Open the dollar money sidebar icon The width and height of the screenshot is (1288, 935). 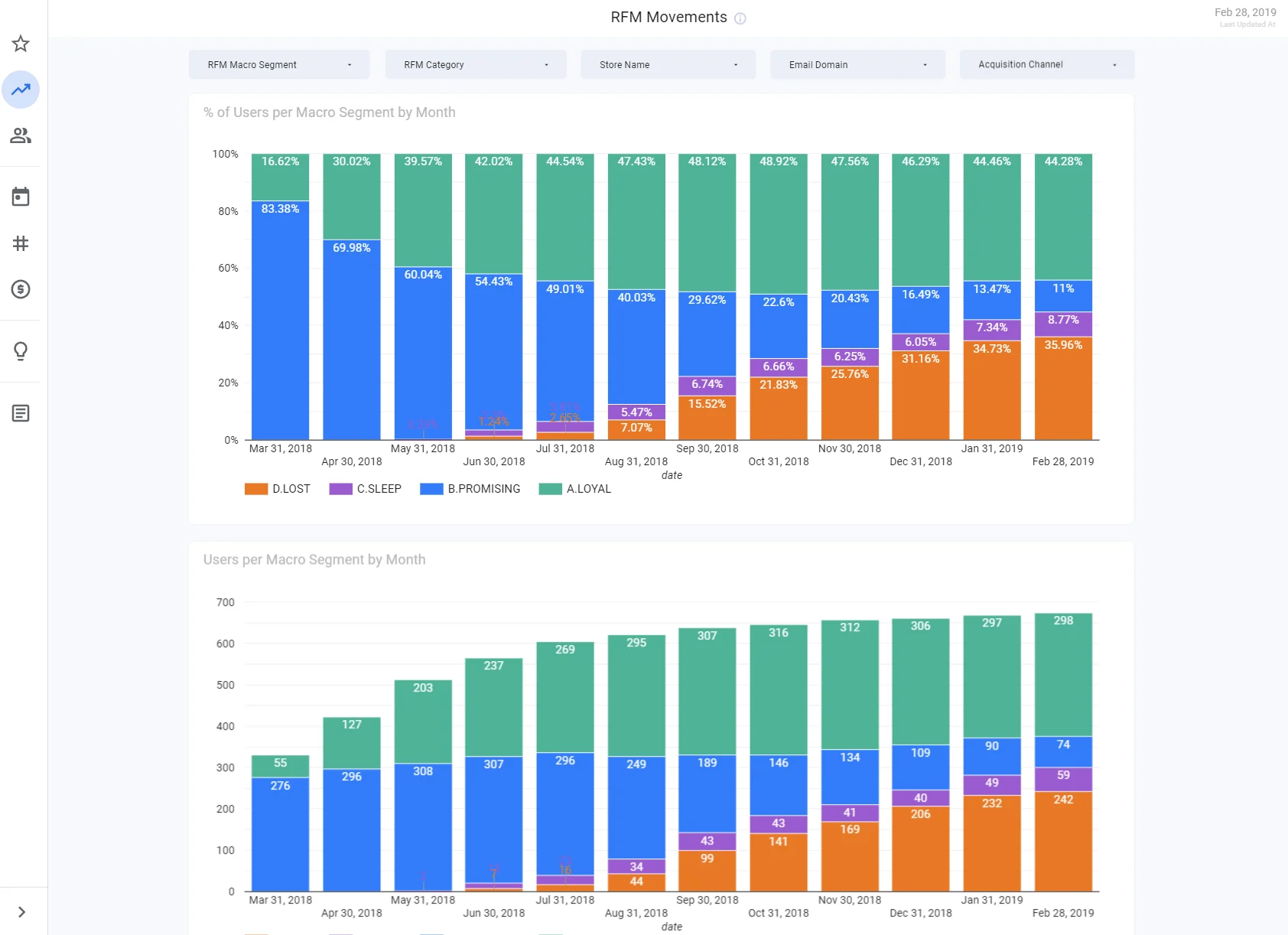21,289
